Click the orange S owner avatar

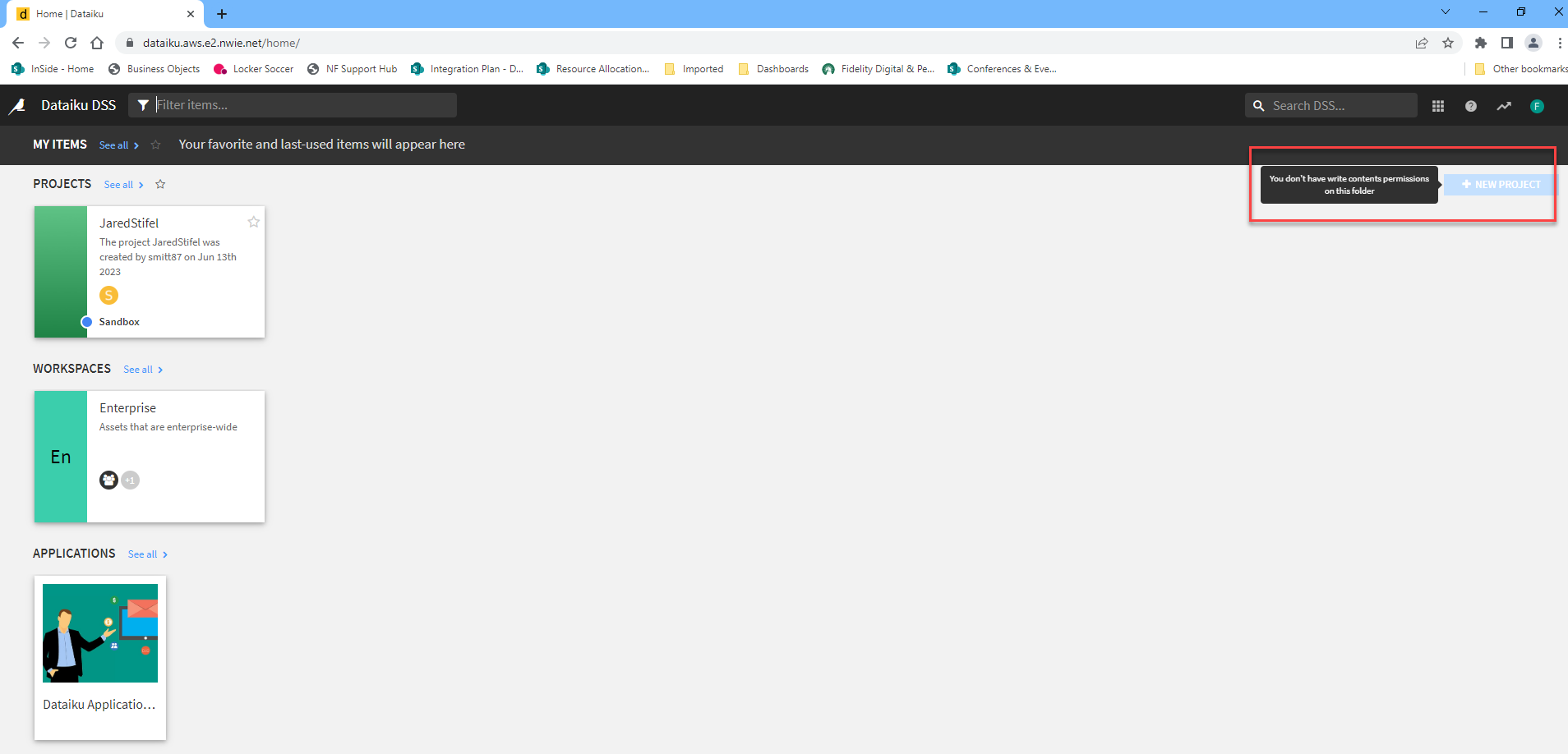pyautogui.click(x=108, y=295)
